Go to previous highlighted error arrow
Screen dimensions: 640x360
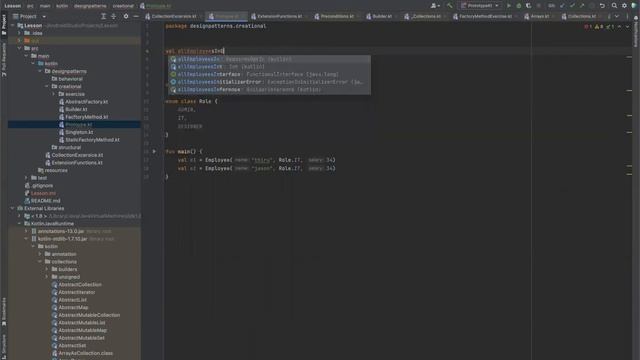(x=620, y=27)
